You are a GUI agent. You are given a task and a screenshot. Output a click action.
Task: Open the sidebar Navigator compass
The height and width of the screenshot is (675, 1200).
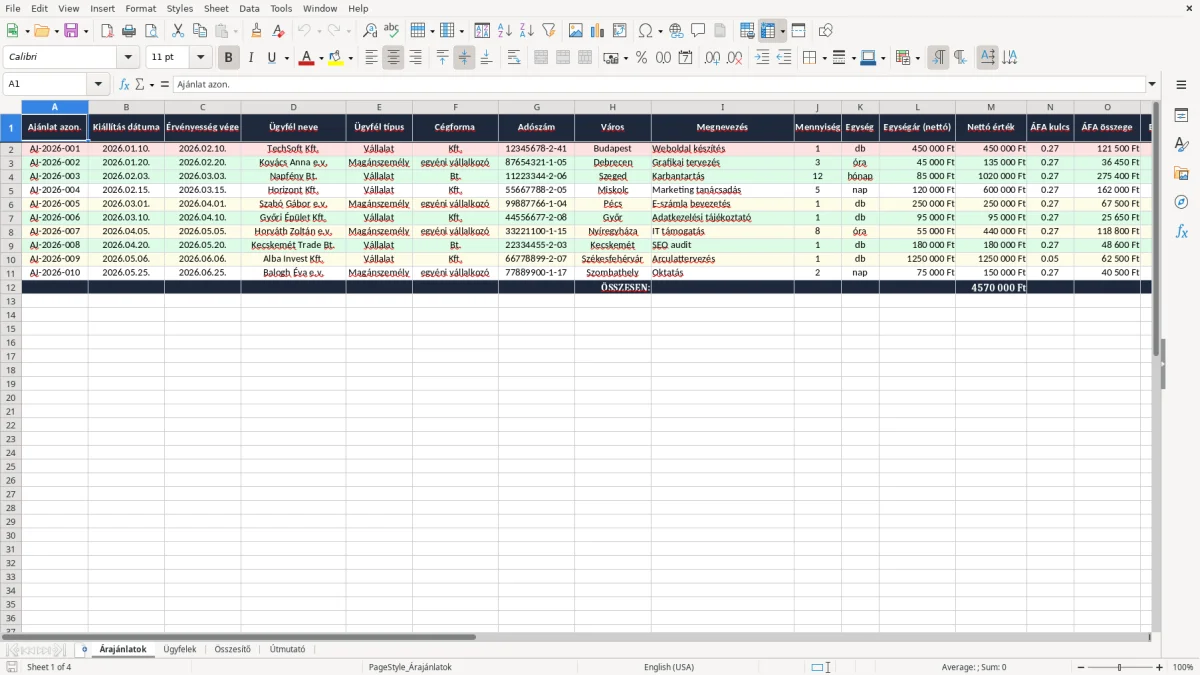point(1181,202)
